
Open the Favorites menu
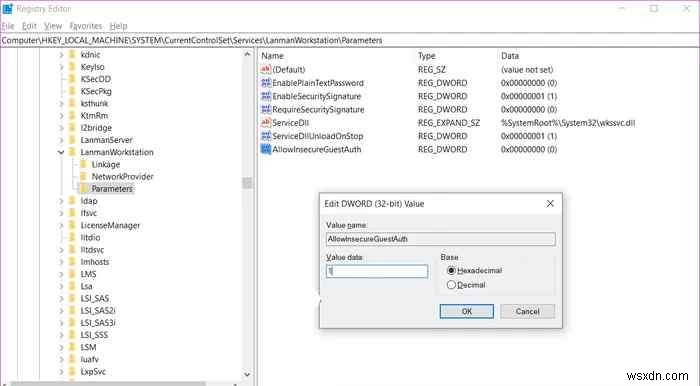pos(86,26)
